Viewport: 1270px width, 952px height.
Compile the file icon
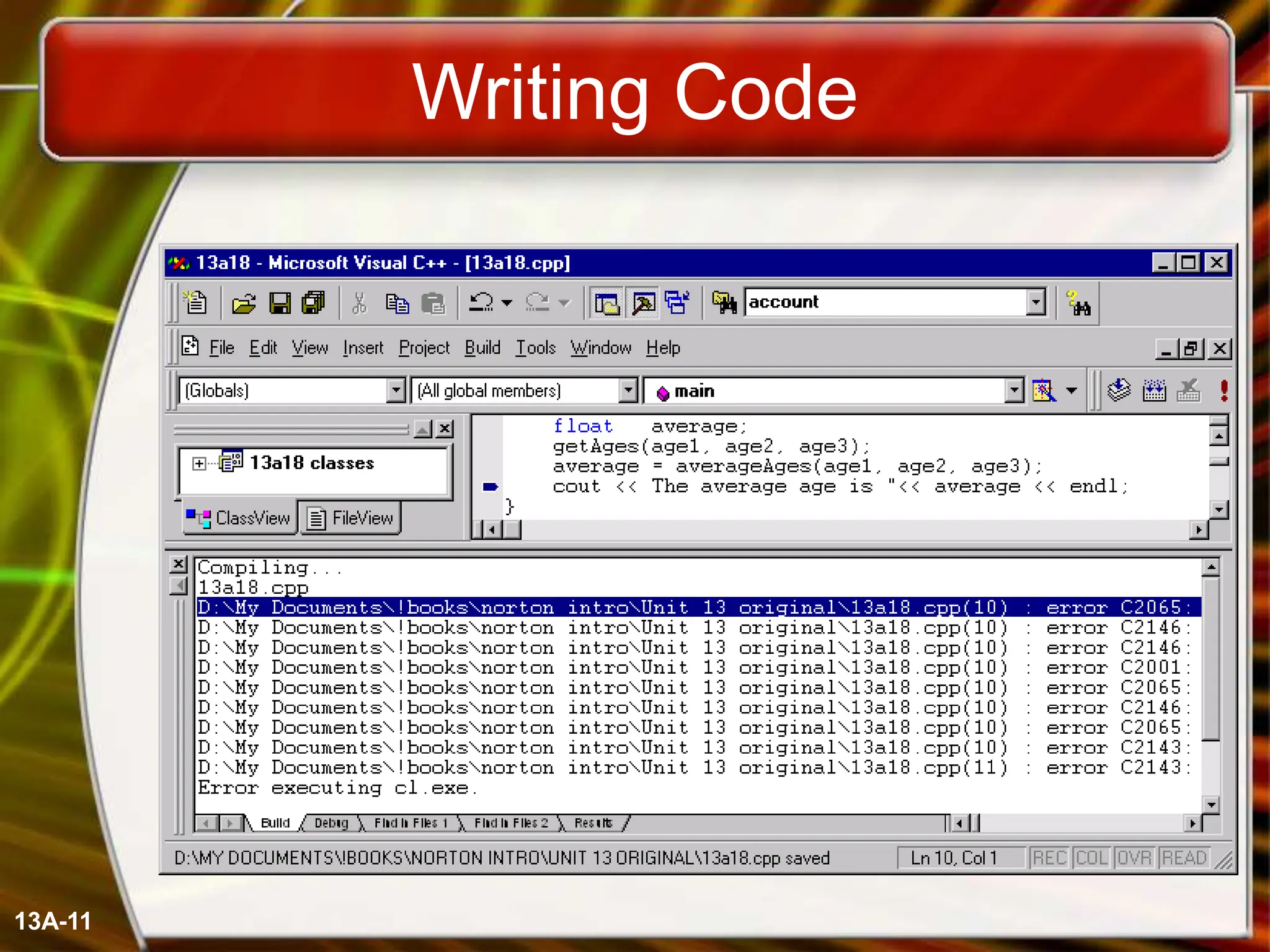coord(1119,390)
